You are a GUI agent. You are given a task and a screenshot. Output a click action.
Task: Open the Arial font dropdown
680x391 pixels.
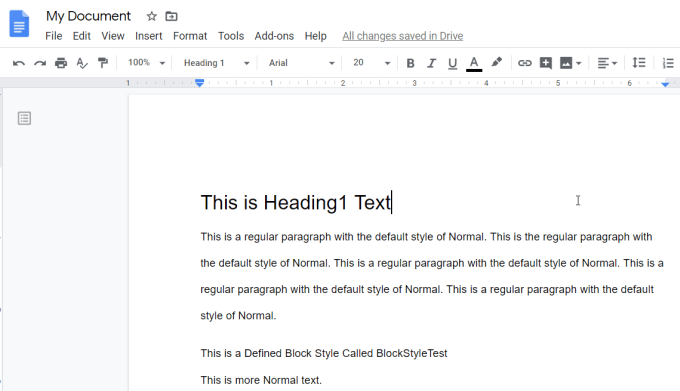301,63
